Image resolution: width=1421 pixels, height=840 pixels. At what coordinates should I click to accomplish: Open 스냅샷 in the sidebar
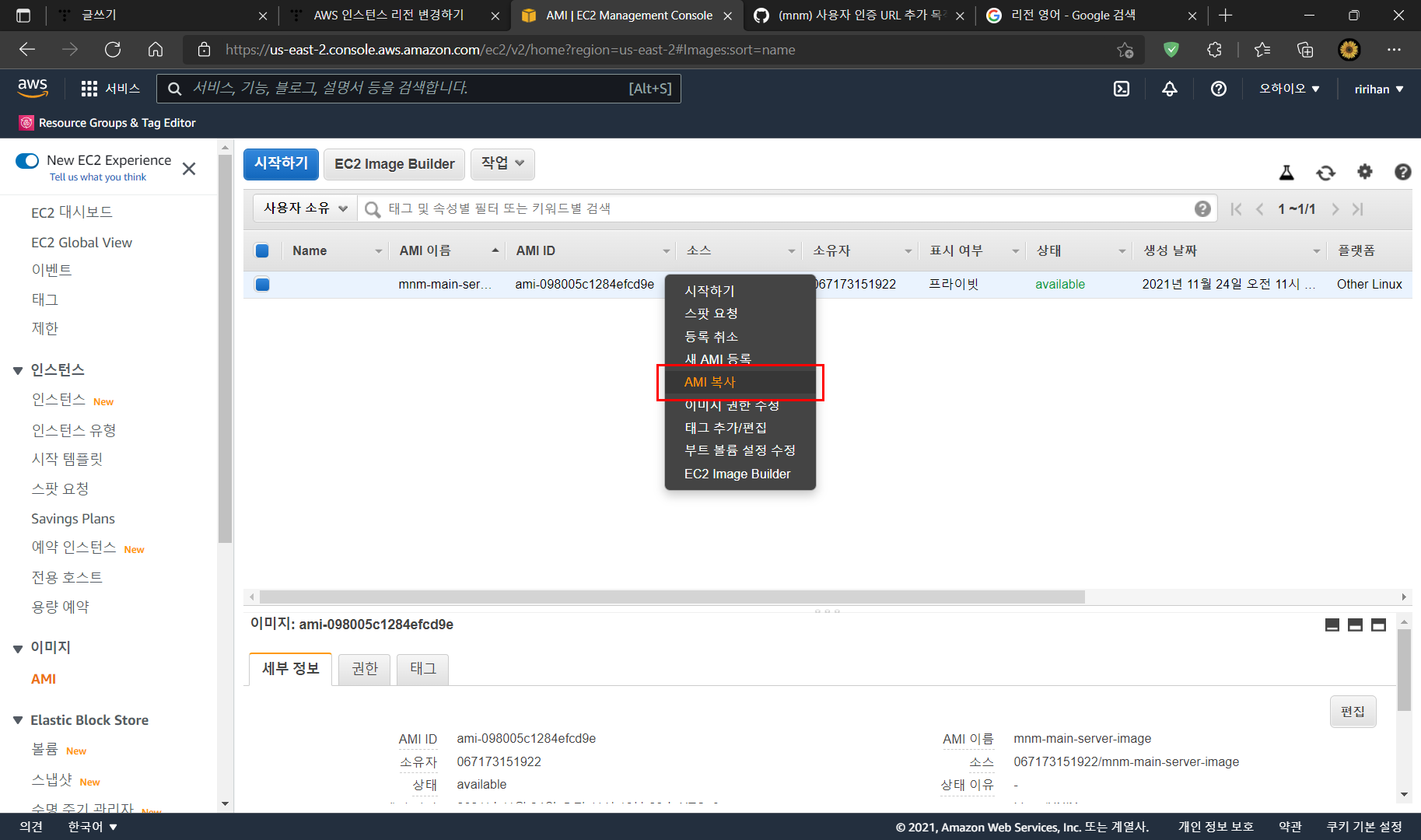pyautogui.click(x=52, y=779)
